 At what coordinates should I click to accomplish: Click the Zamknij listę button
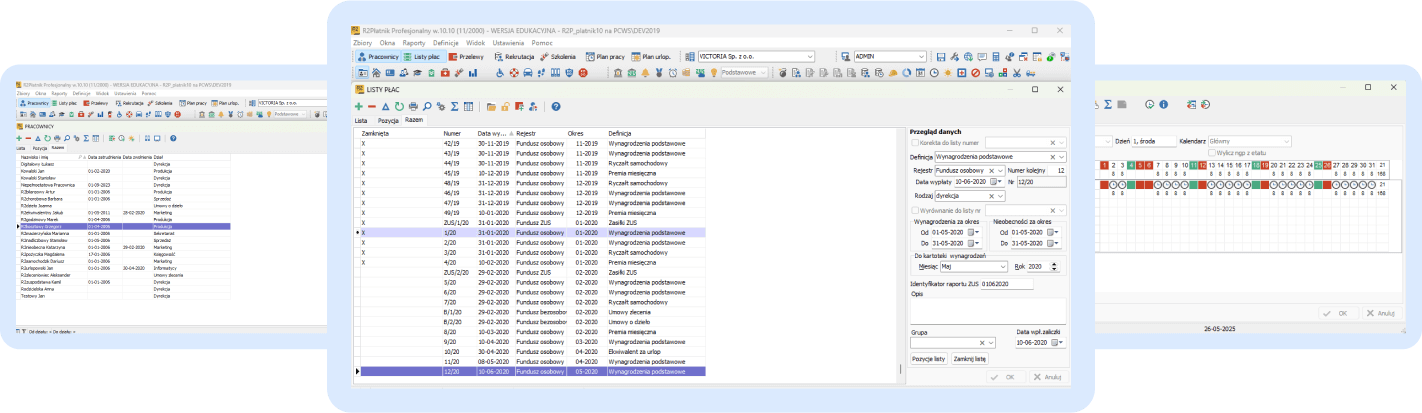tap(969, 357)
